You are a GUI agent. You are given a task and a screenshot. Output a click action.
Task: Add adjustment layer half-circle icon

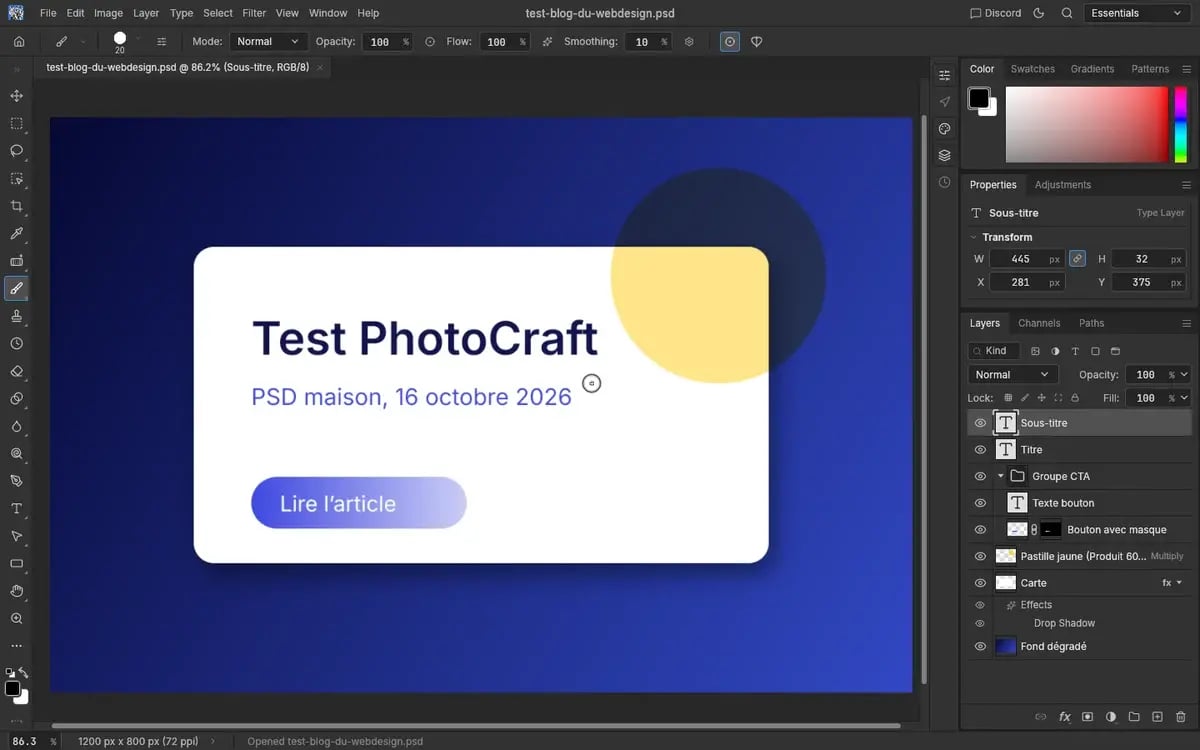pyautogui.click(x=1111, y=717)
